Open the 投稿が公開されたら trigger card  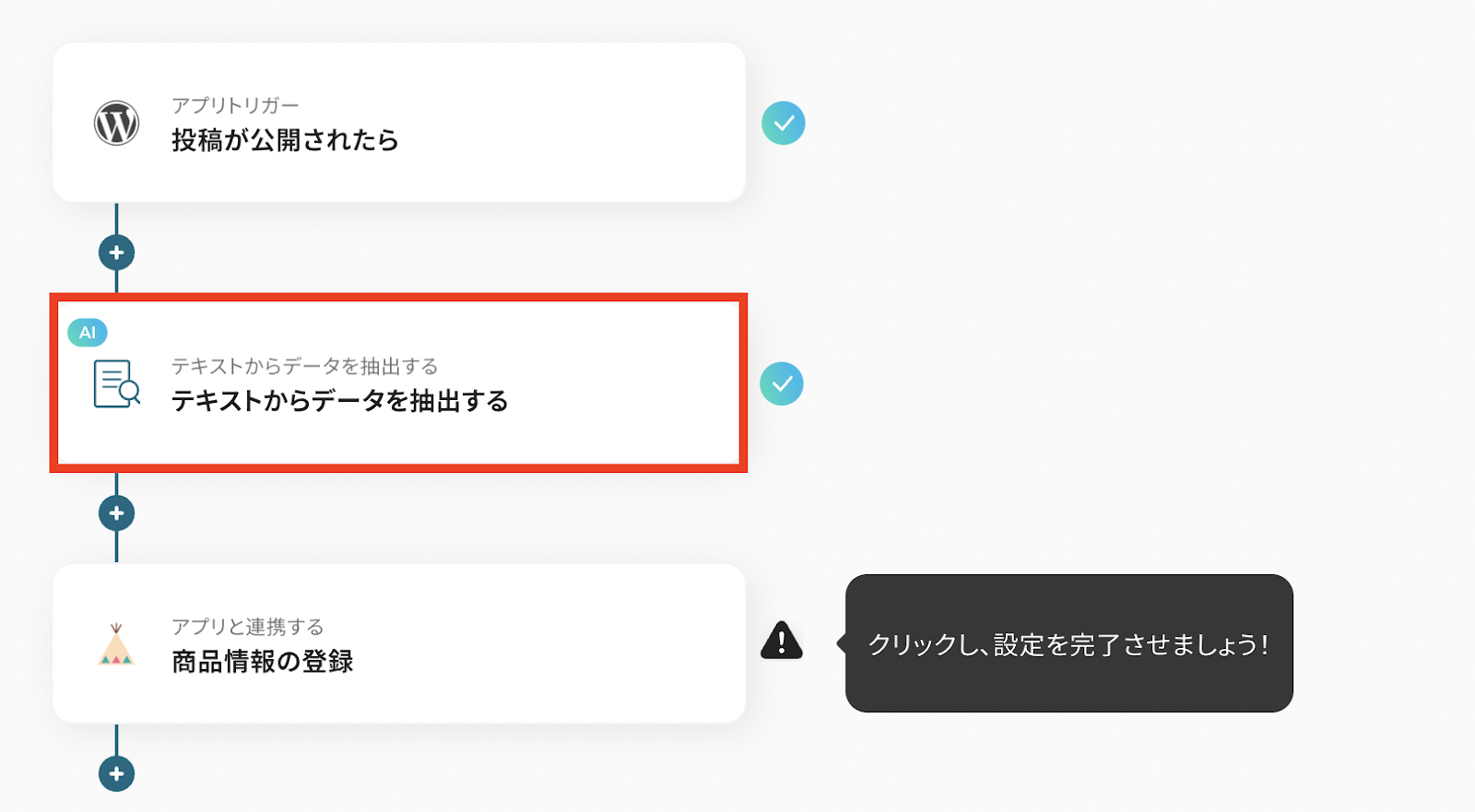point(399,123)
